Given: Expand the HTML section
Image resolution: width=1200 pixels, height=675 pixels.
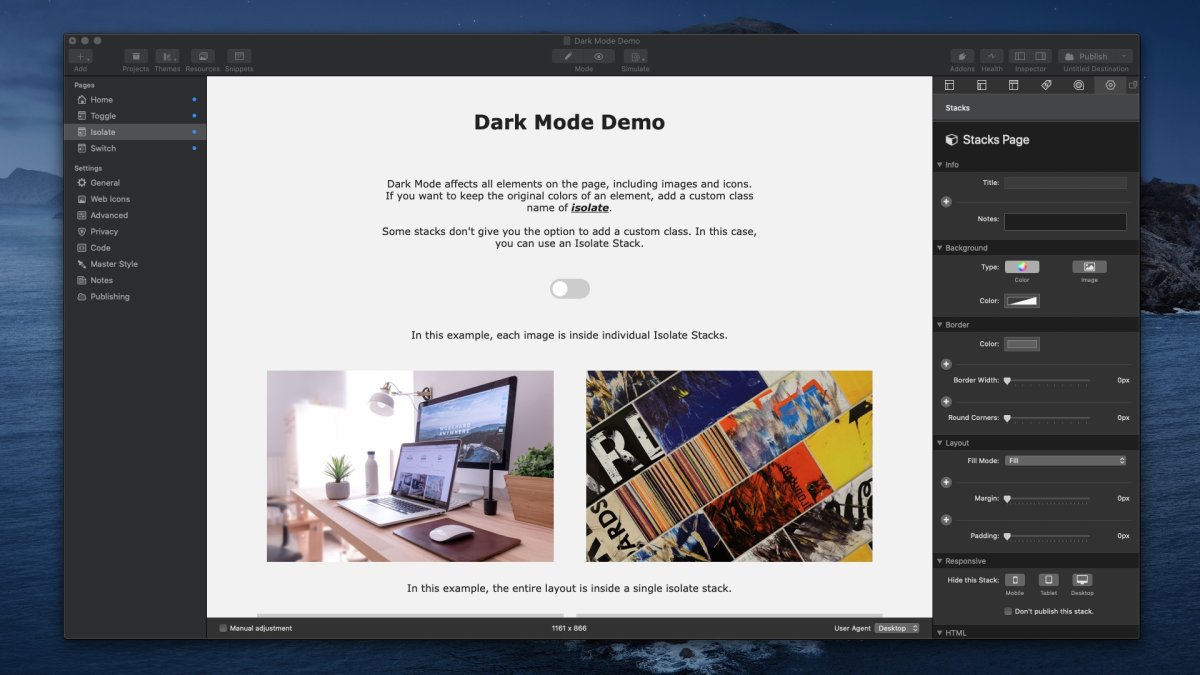Looking at the screenshot, I should (x=939, y=632).
